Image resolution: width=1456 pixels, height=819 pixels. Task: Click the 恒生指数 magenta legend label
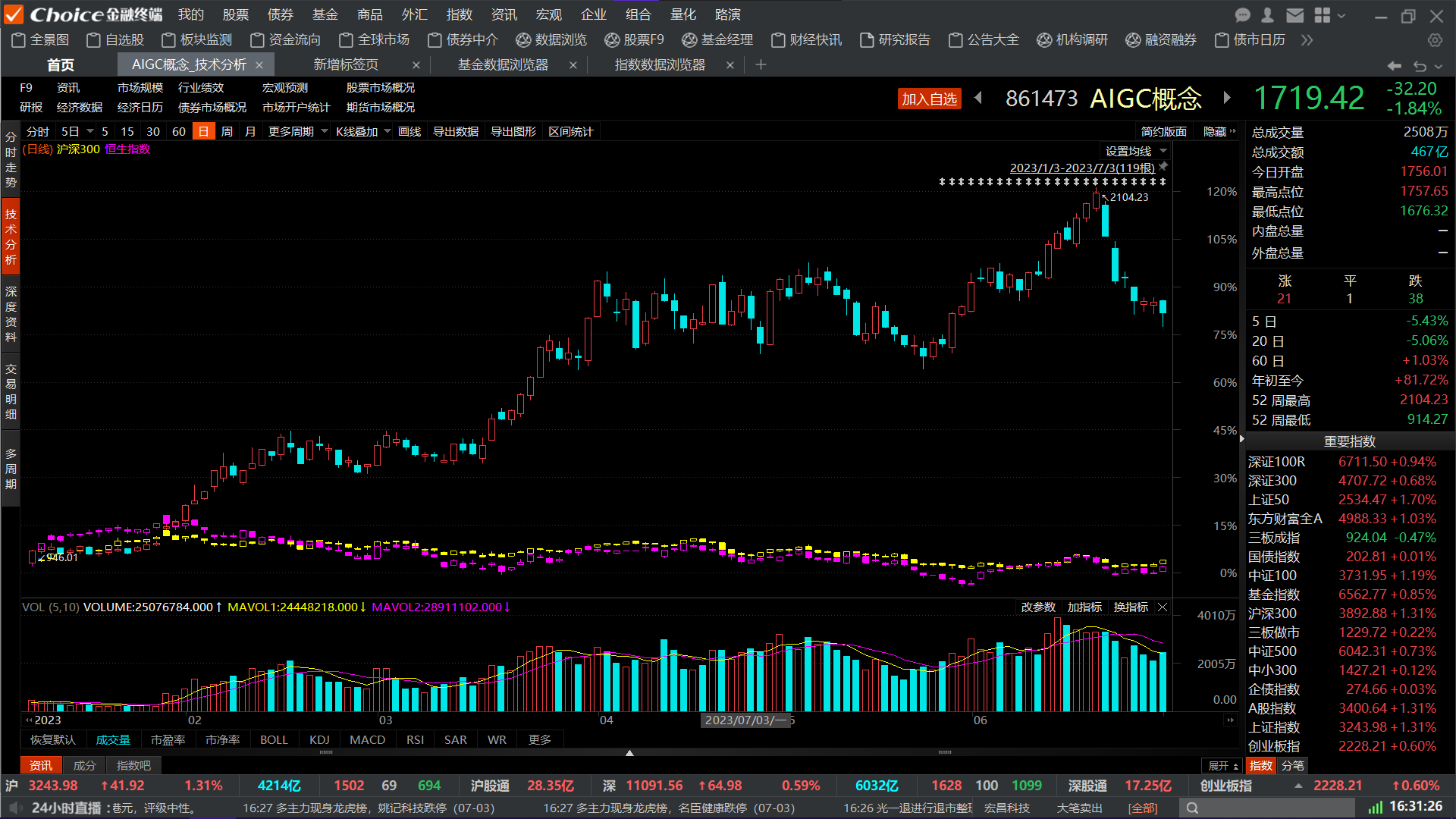[127, 149]
